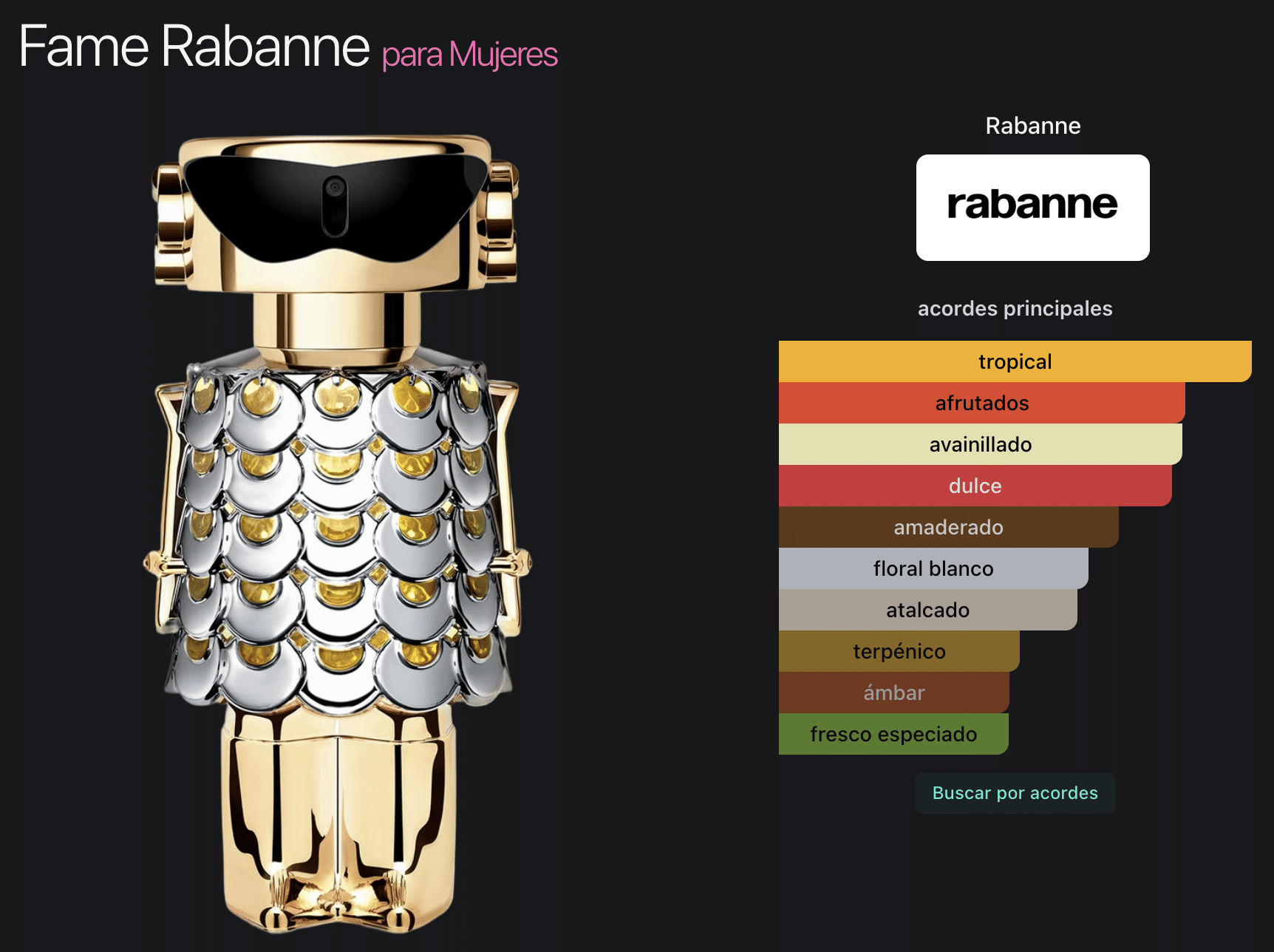Click the Fame Rabanne title heading
Image resolution: width=1274 pixels, height=952 pixels.
click(x=194, y=46)
